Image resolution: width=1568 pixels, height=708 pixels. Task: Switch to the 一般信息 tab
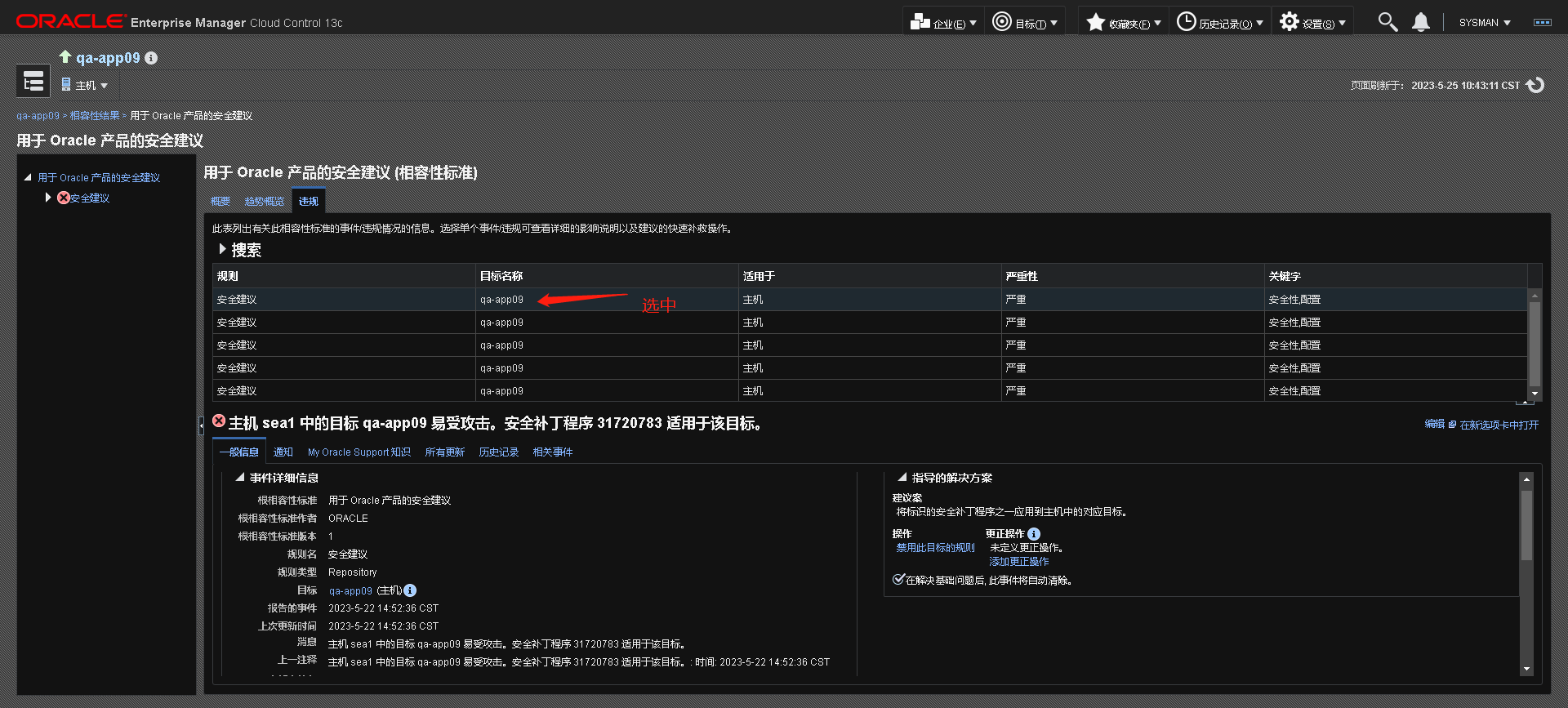(239, 452)
